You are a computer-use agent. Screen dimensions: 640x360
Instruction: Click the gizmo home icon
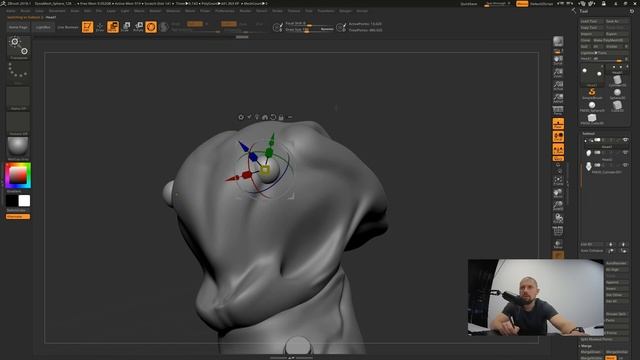[265, 117]
